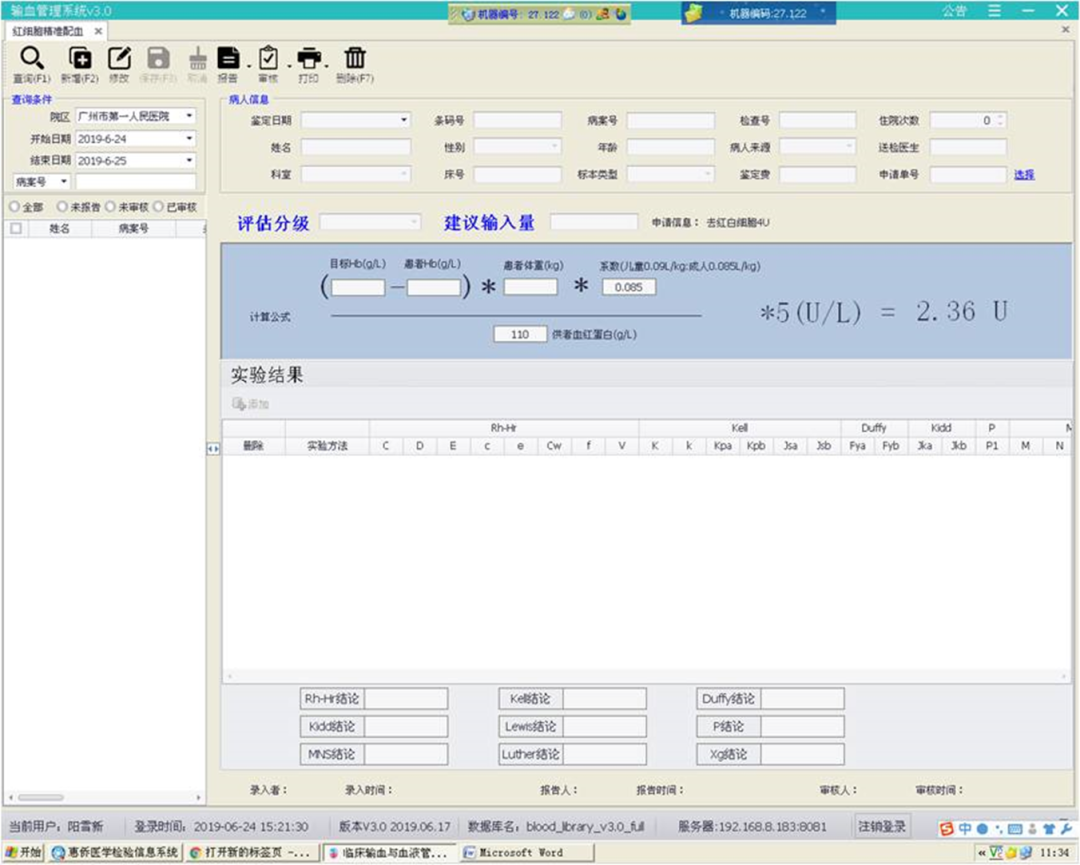Click the 注销登录 logout button

point(882,827)
